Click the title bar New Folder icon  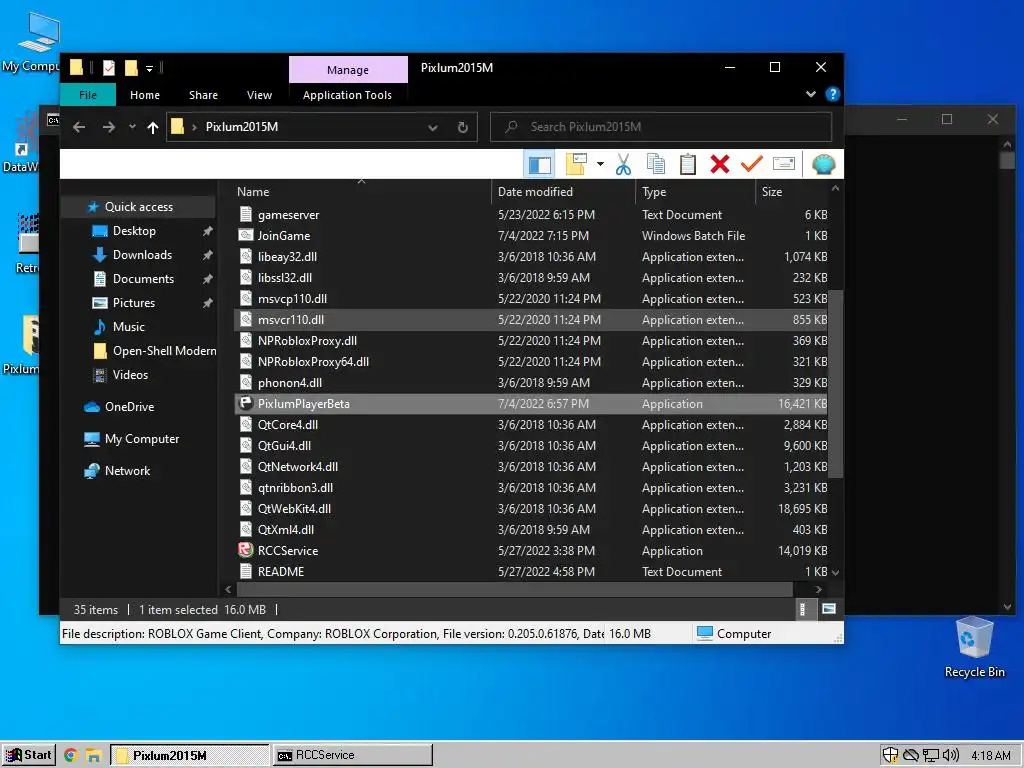131,67
